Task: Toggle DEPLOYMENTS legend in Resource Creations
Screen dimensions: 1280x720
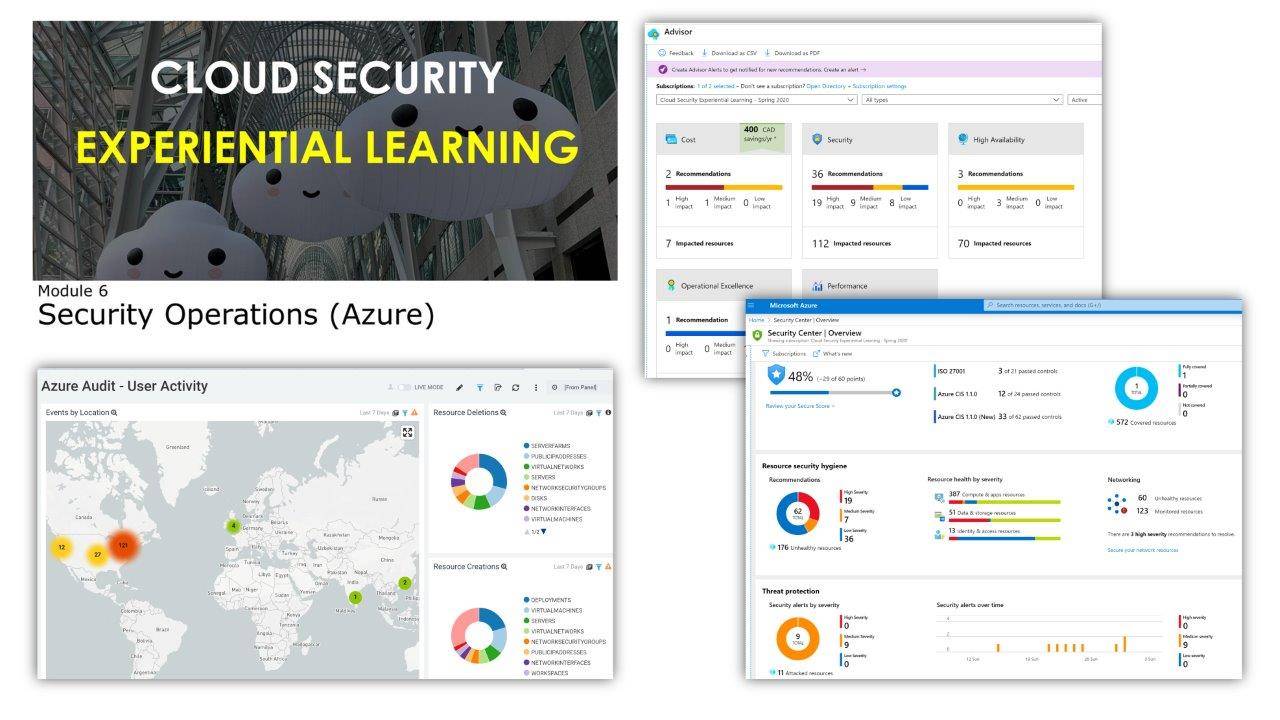Action: (x=546, y=600)
